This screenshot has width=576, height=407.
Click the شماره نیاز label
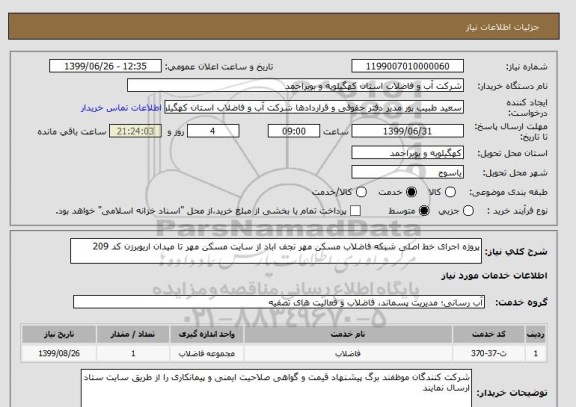click(x=526, y=67)
